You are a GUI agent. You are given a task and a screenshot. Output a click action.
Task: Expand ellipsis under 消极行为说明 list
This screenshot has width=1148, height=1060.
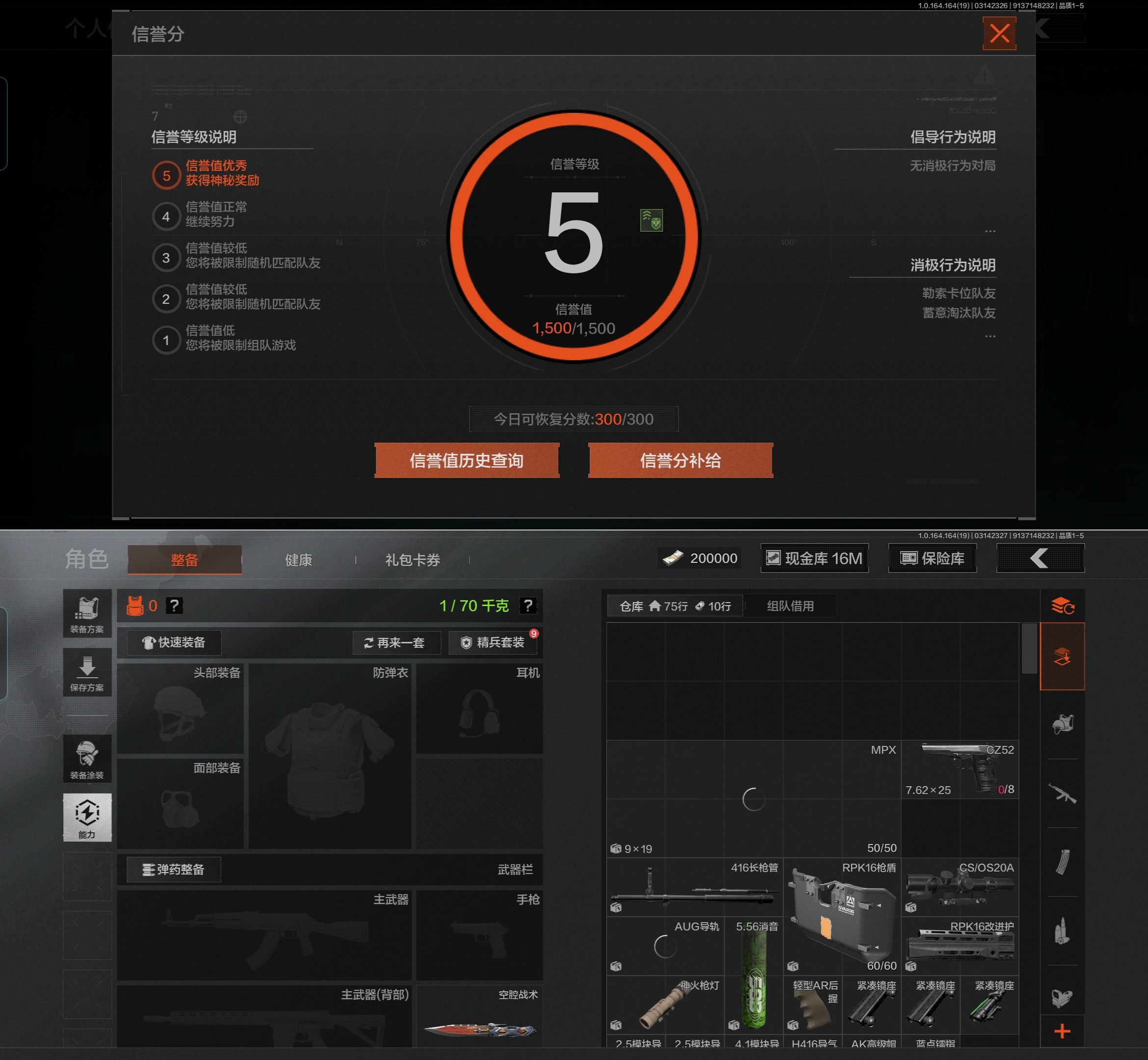(990, 336)
